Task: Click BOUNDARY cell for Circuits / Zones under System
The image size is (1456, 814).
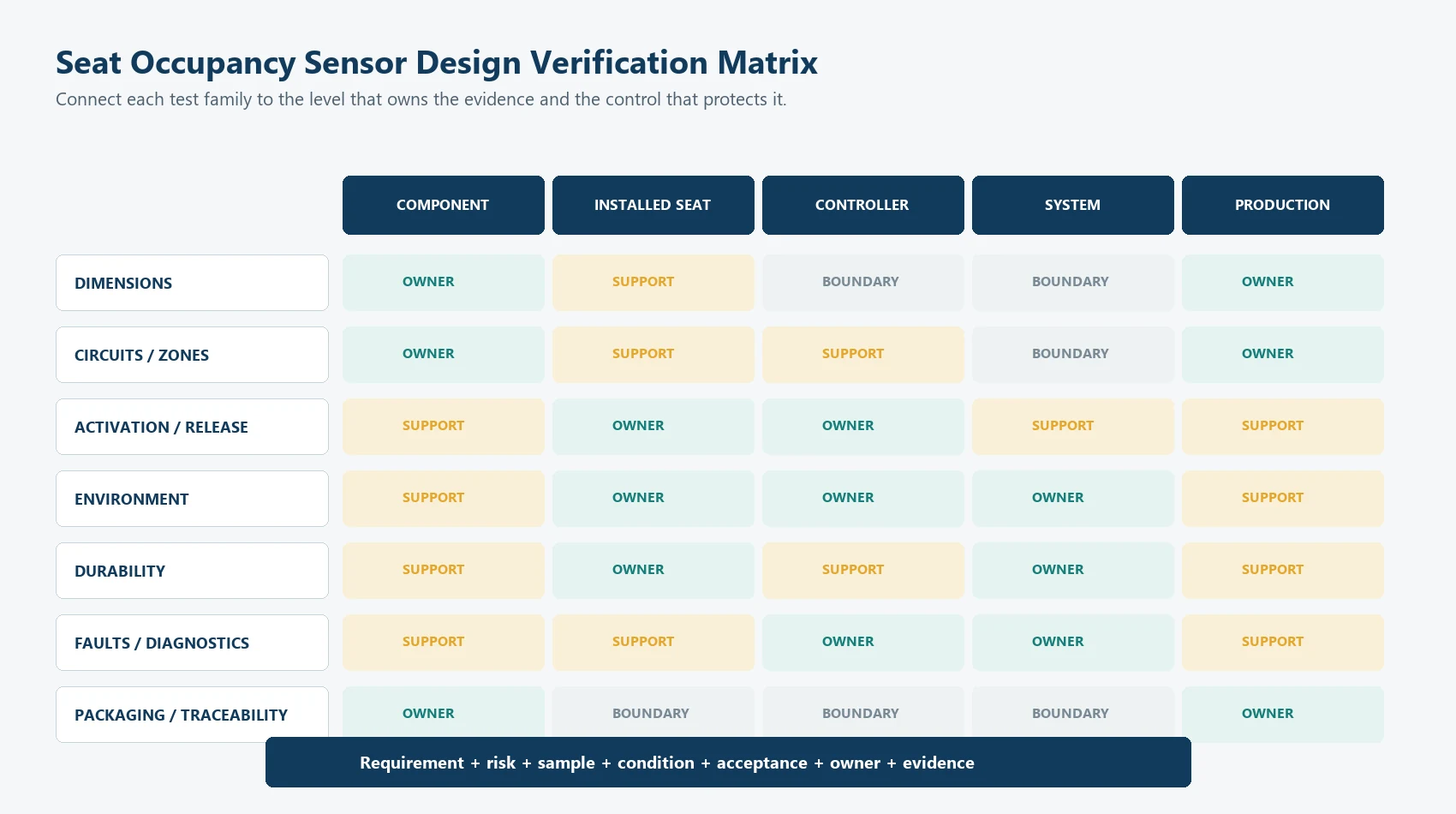Action: (1073, 355)
